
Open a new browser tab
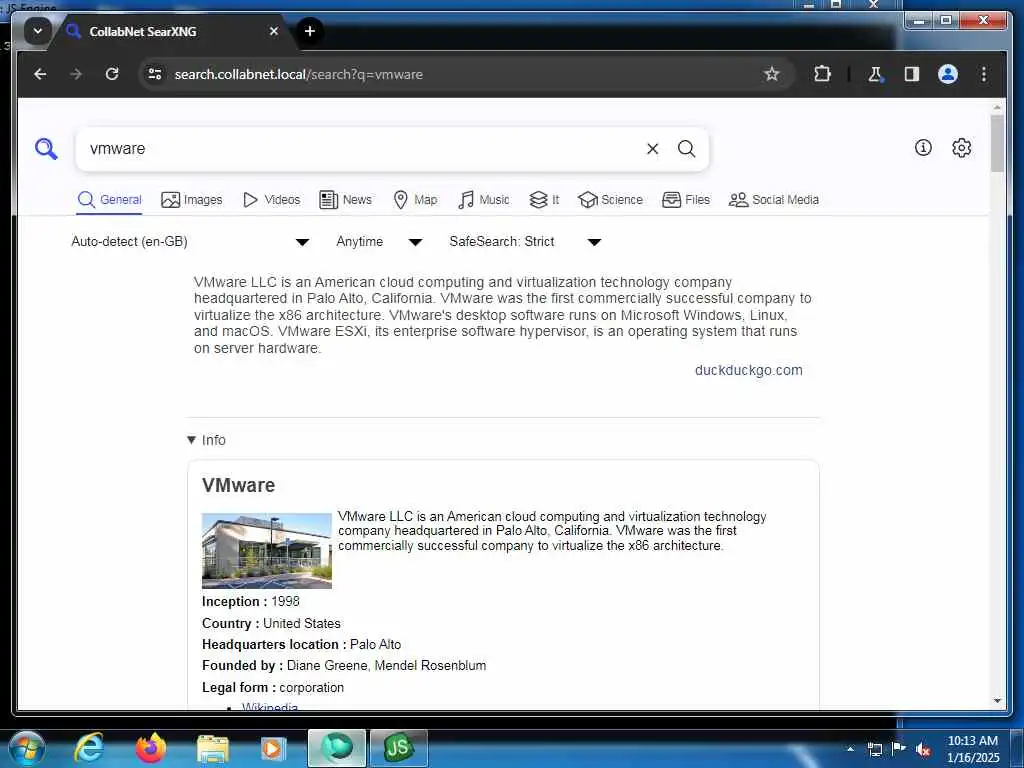pos(310,31)
